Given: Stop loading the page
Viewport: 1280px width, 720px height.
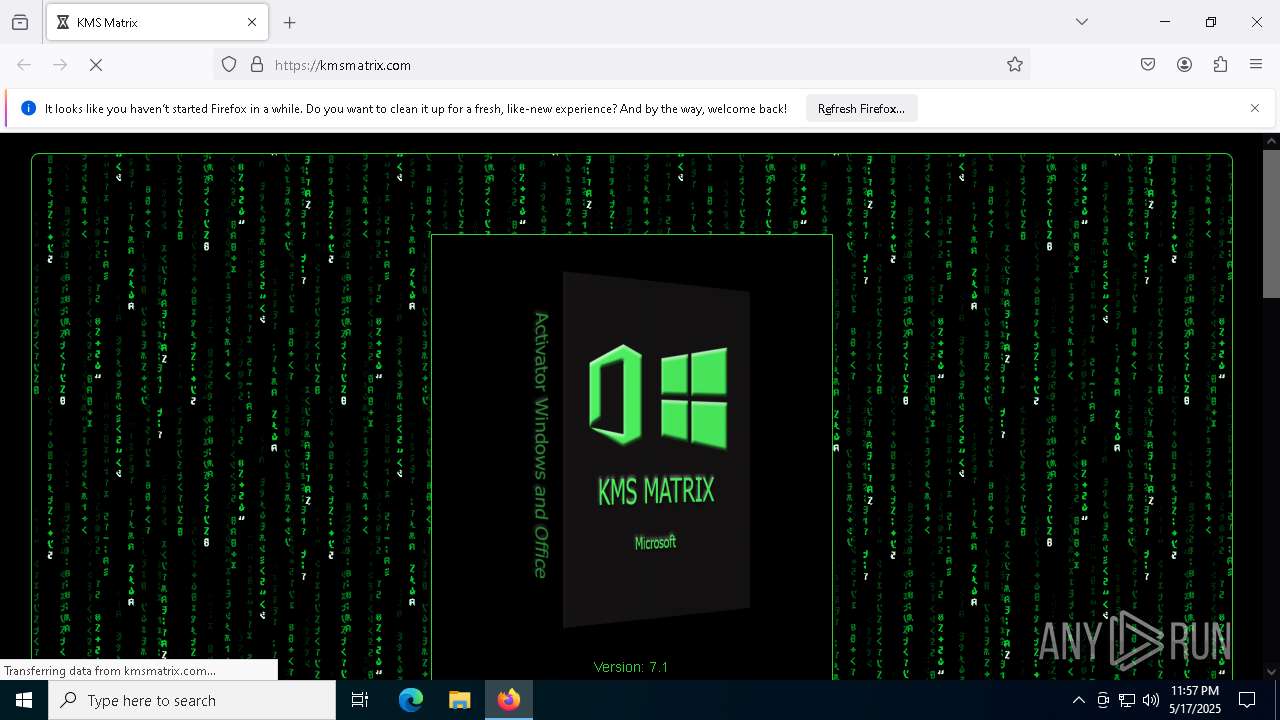Looking at the screenshot, I should (x=96, y=65).
